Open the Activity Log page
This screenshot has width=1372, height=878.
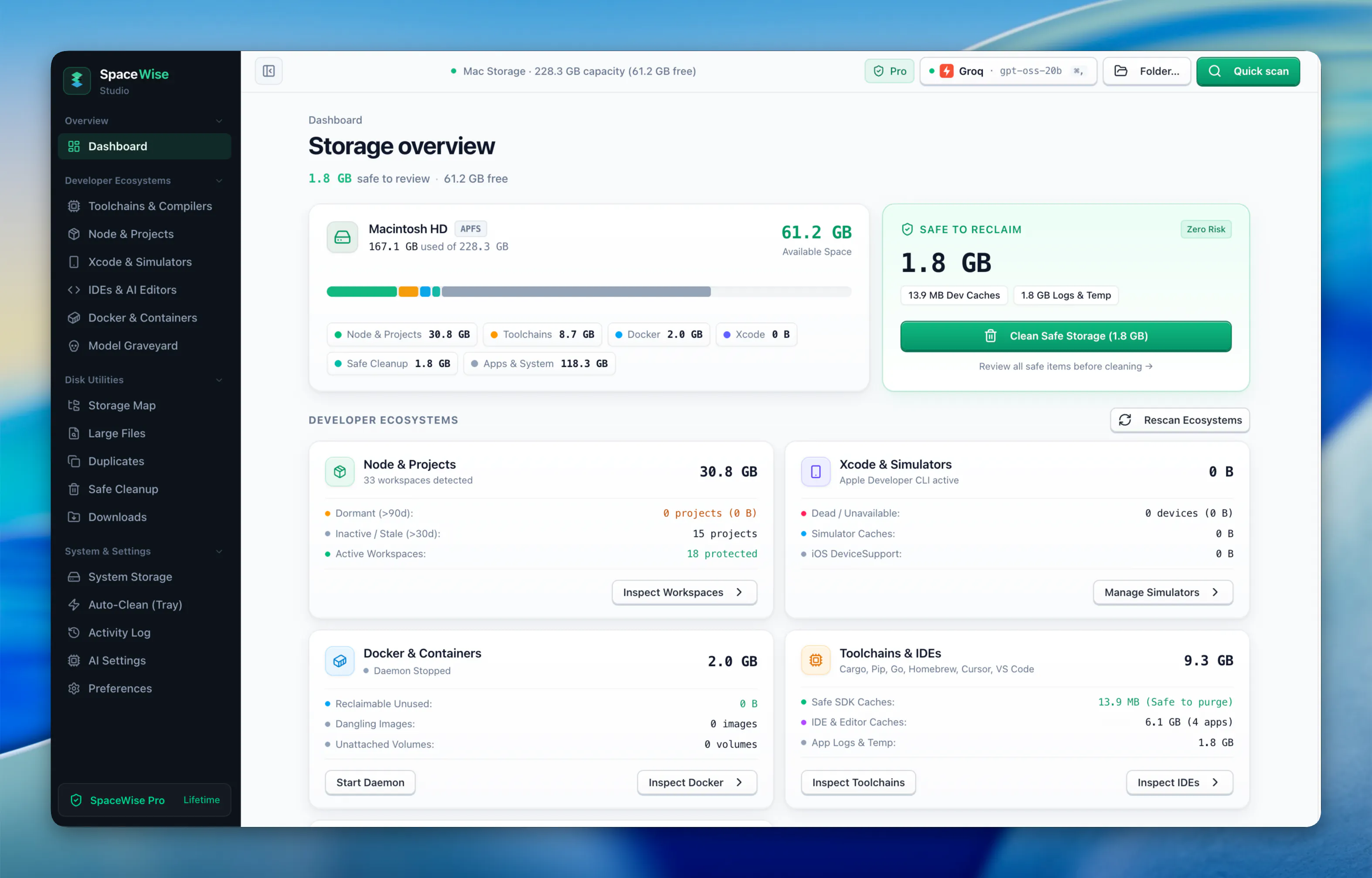coord(144,632)
